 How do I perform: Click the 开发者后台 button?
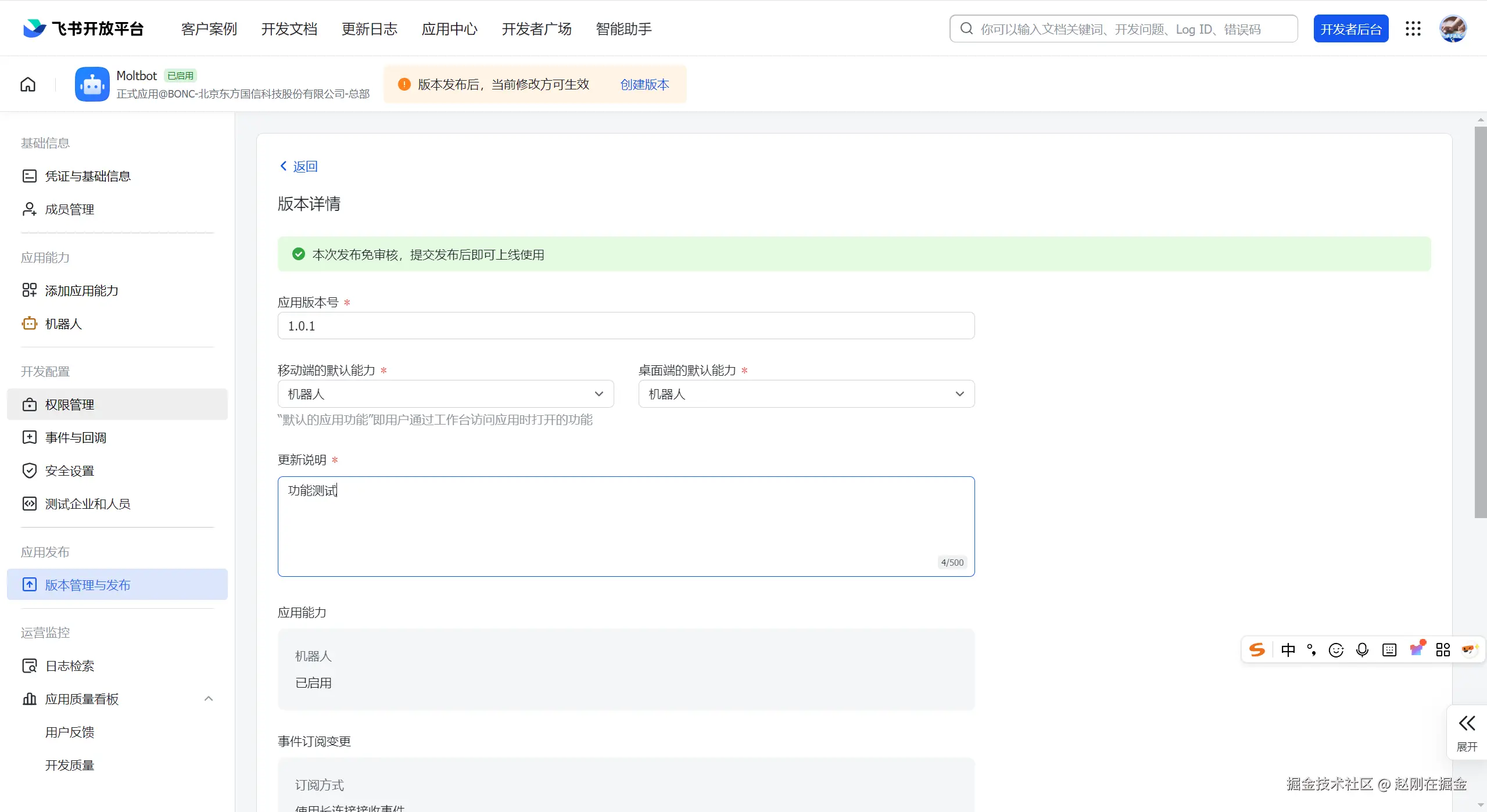(x=1350, y=29)
